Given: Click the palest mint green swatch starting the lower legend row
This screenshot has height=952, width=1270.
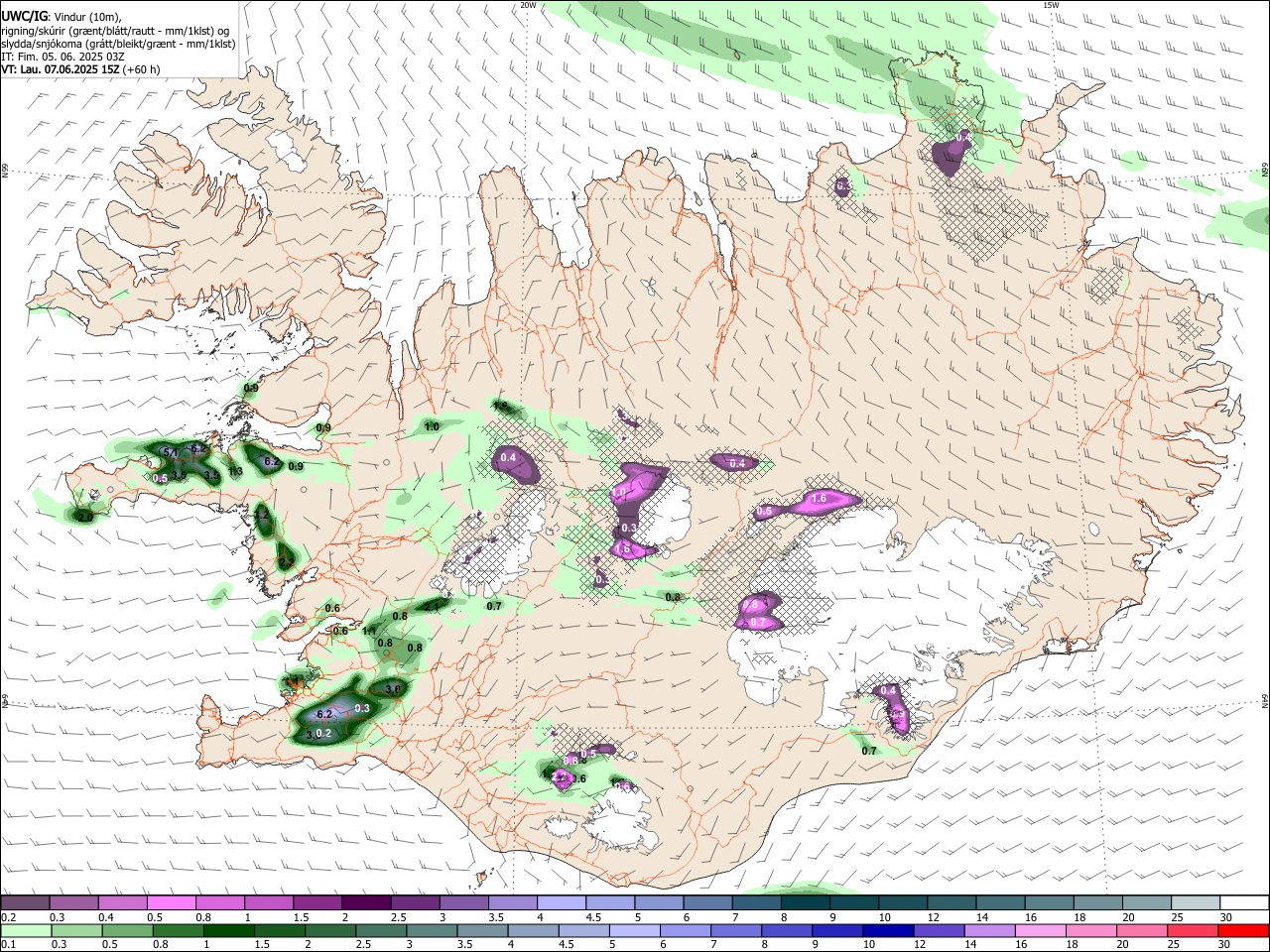Looking at the screenshot, I should tap(26, 930).
